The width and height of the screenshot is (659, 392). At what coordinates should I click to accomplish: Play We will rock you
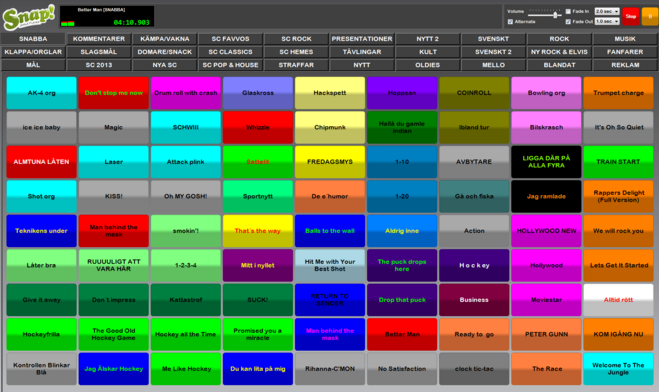click(618, 231)
